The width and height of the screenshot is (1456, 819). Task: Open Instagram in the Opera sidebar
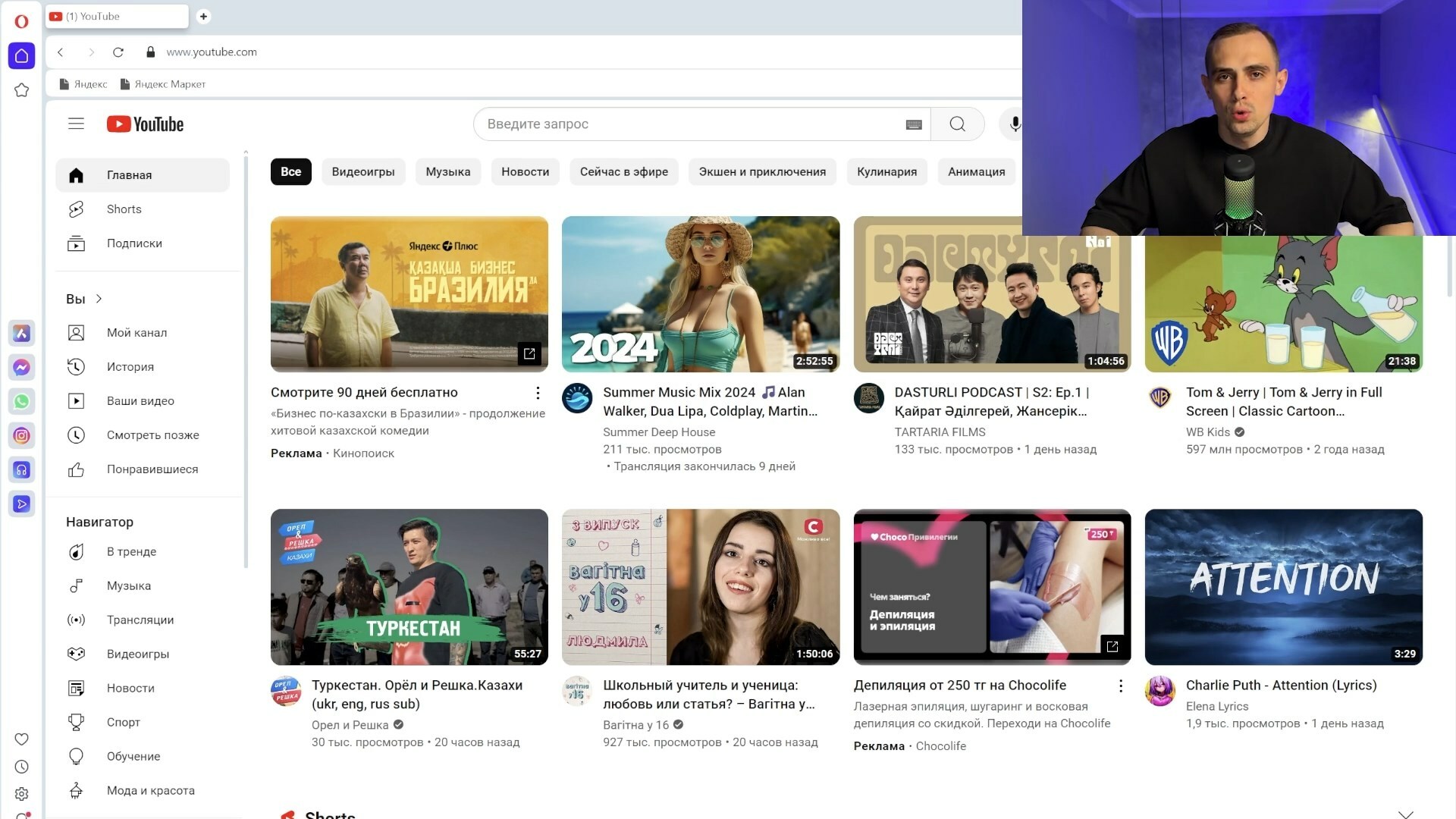point(21,435)
